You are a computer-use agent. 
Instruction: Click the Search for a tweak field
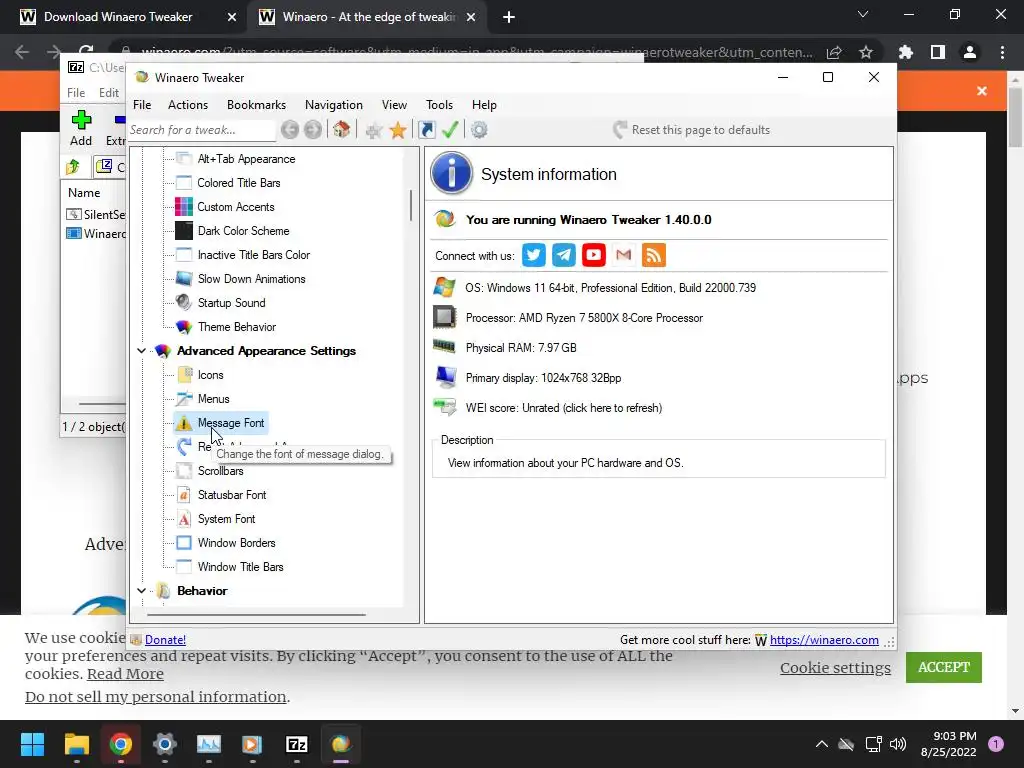click(x=202, y=130)
